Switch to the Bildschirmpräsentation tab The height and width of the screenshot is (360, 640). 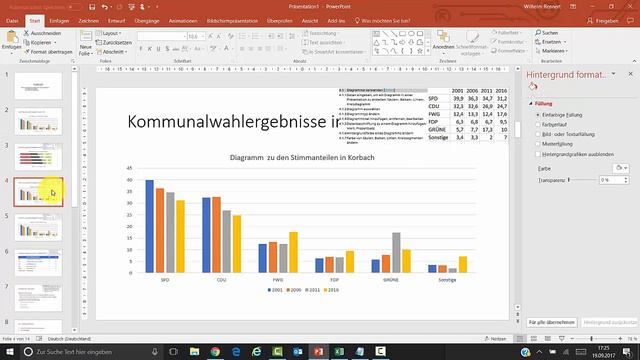pyautogui.click(x=232, y=21)
